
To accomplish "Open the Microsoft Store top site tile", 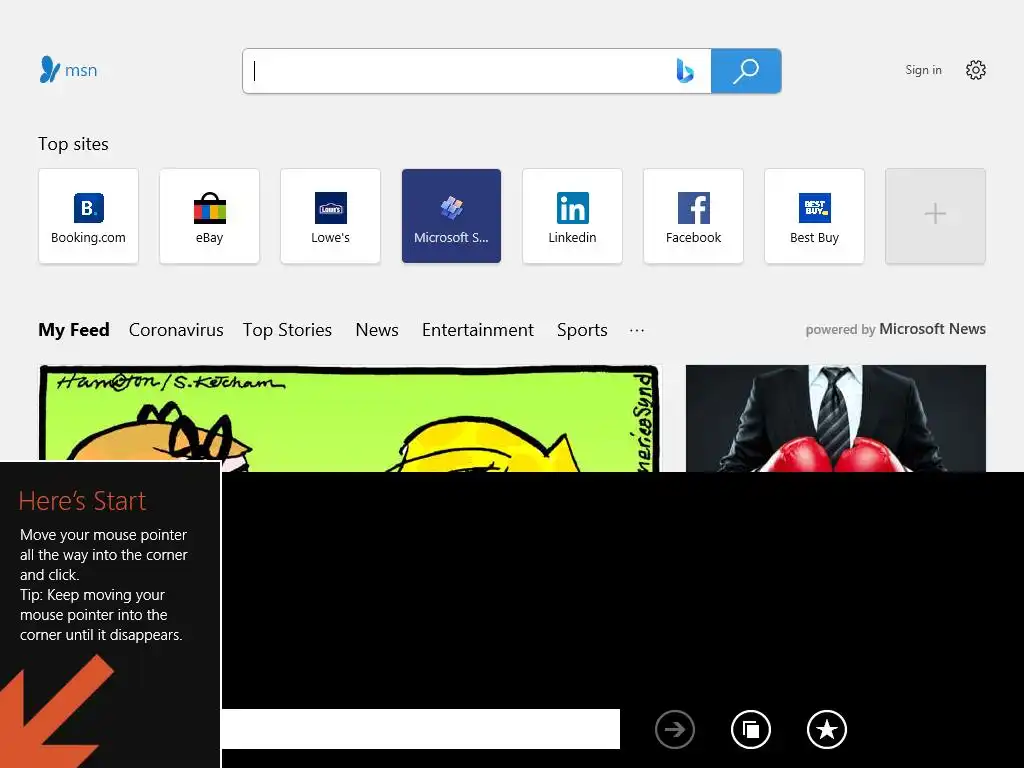I will click(451, 216).
